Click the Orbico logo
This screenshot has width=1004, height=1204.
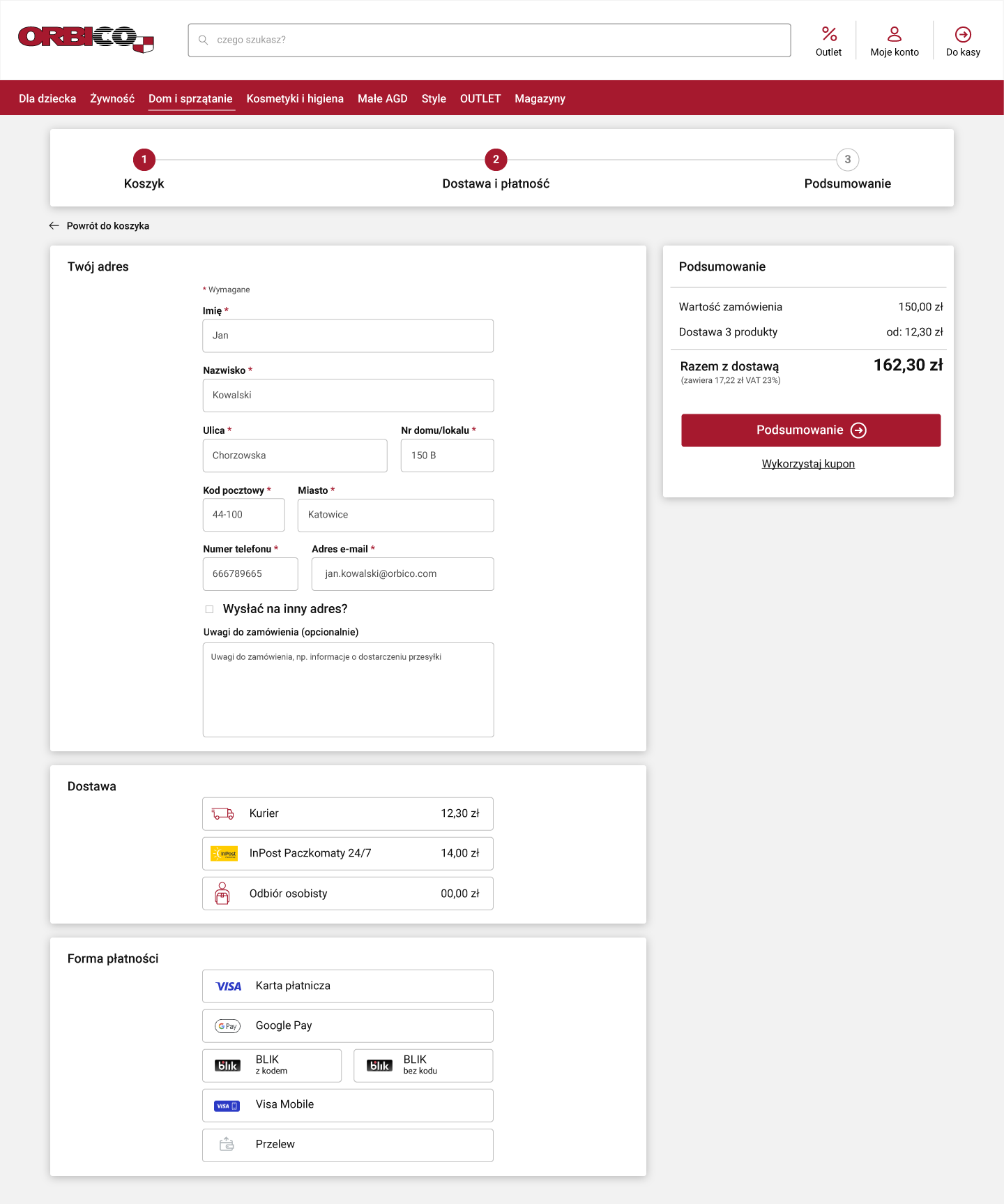point(85,39)
